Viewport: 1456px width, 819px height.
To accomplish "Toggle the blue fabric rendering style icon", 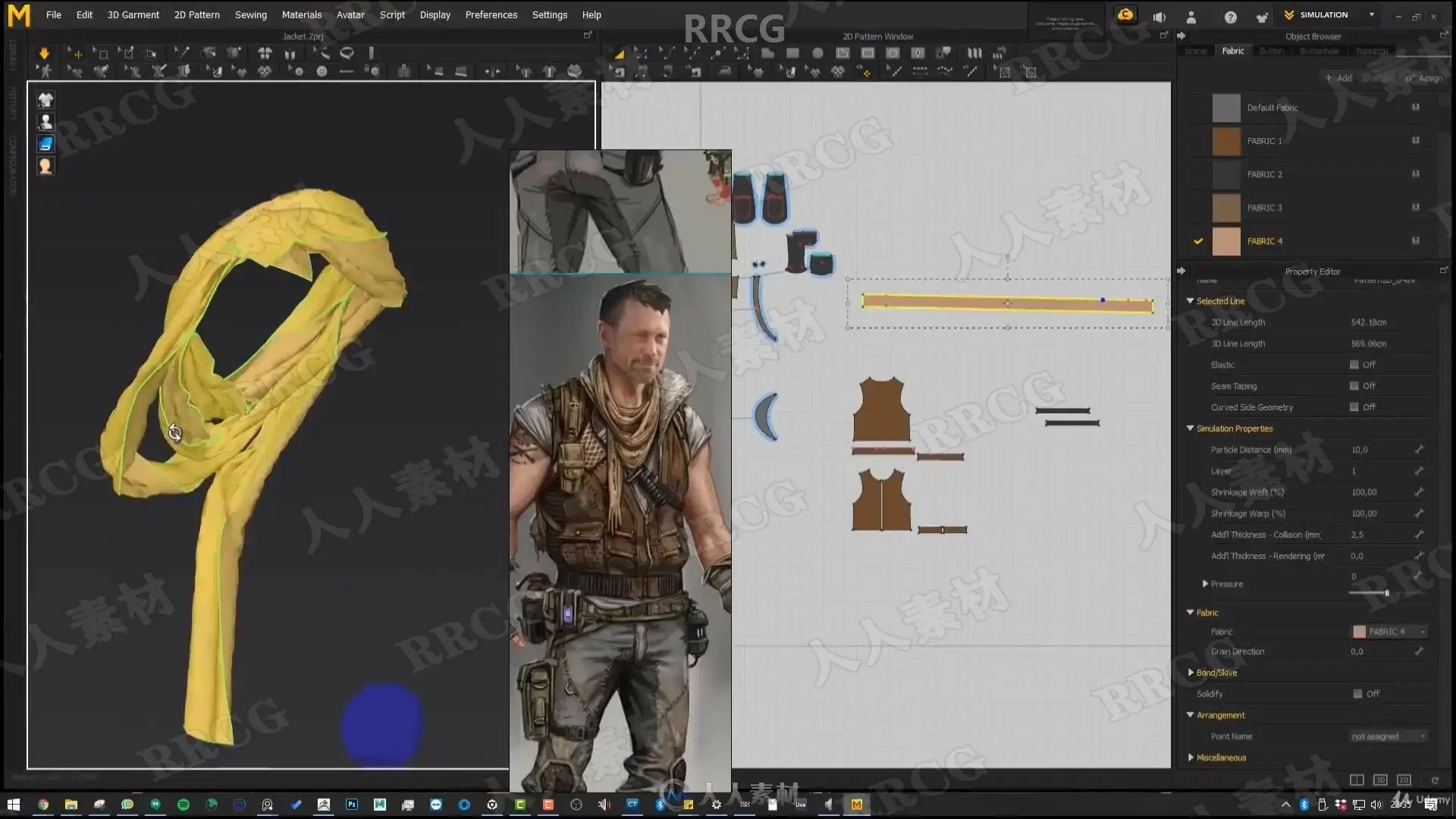I will tap(45, 144).
